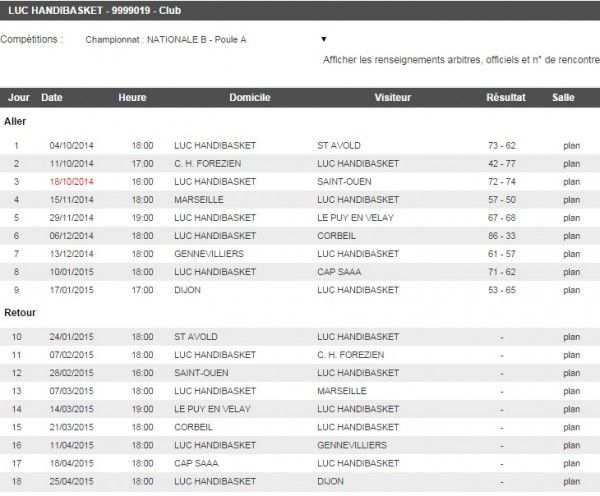Click the dropdown arrow beside Poule A

[324, 39]
